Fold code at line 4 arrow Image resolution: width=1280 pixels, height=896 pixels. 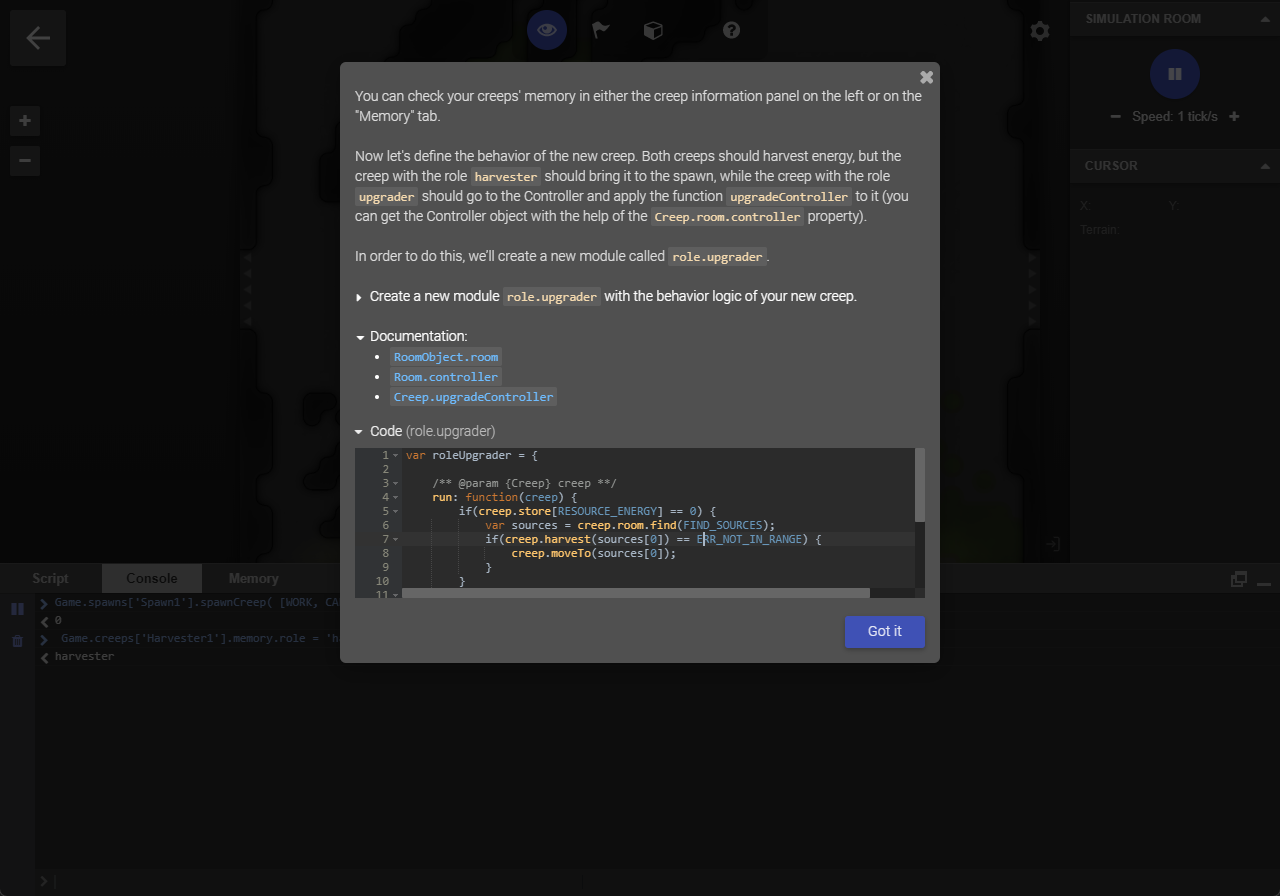coord(396,498)
